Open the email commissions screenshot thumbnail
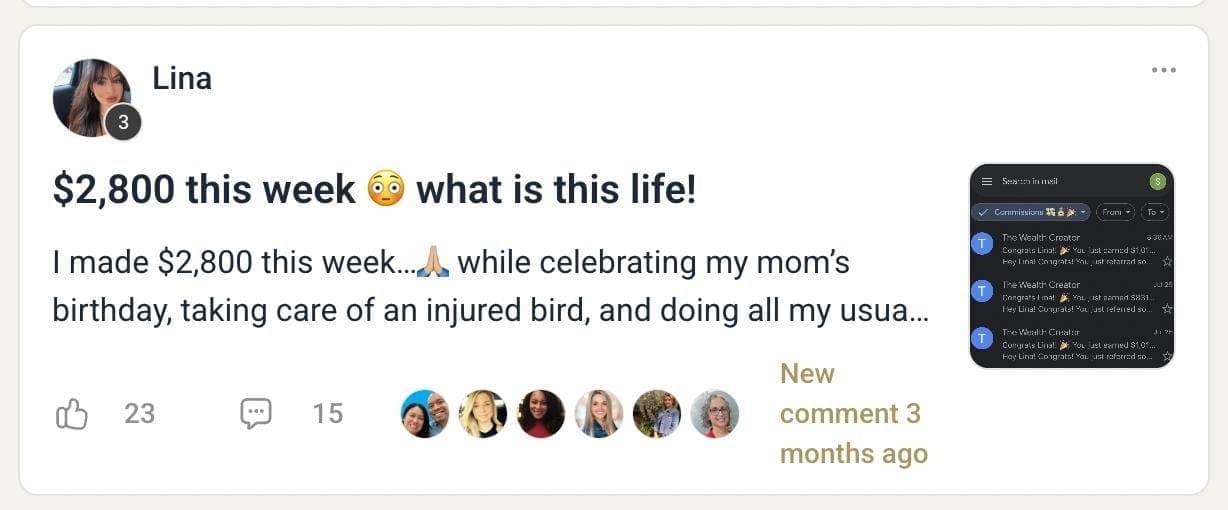The width and height of the screenshot is (1228, 510). point(1072,266)
